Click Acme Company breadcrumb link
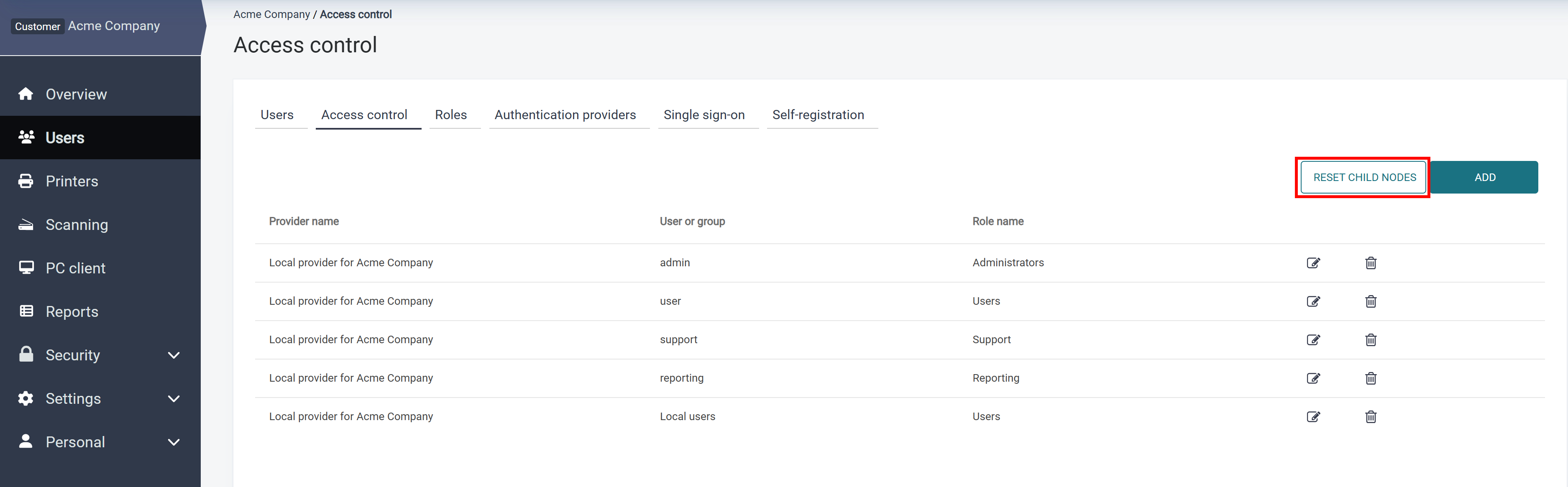 pyautogui.click(x=271, y=14)
